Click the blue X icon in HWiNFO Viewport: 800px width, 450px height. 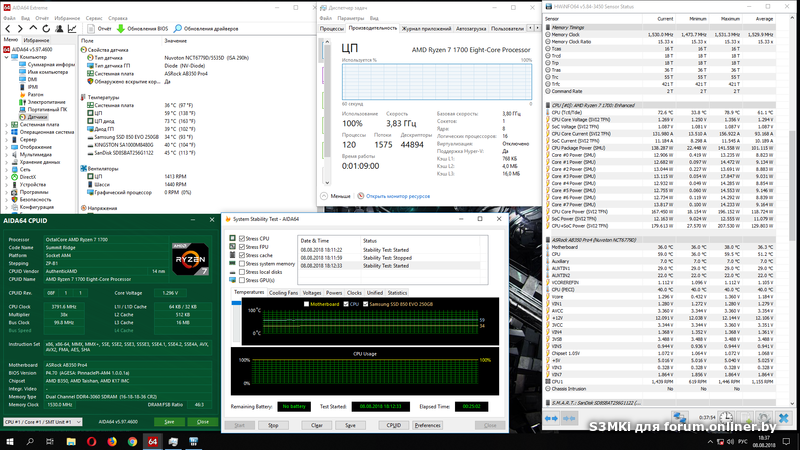(784, 417)
